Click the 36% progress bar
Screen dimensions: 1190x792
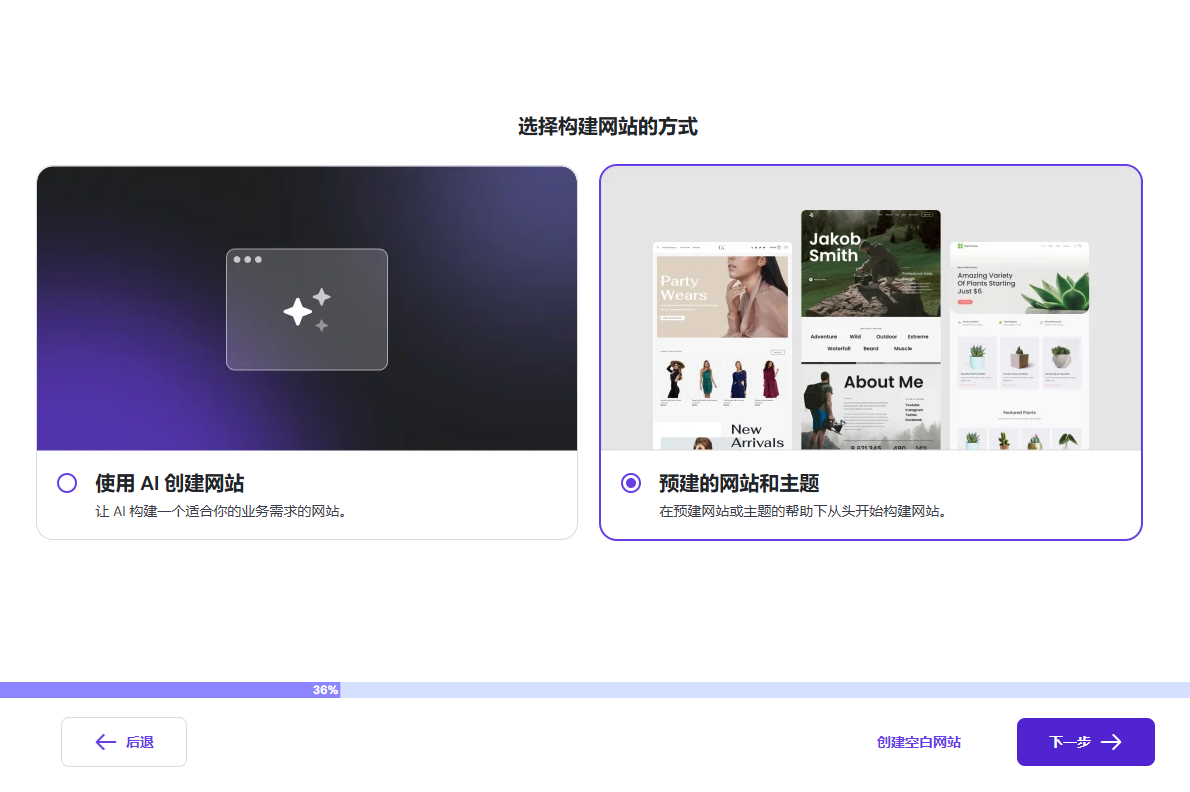tap(595, 690)
